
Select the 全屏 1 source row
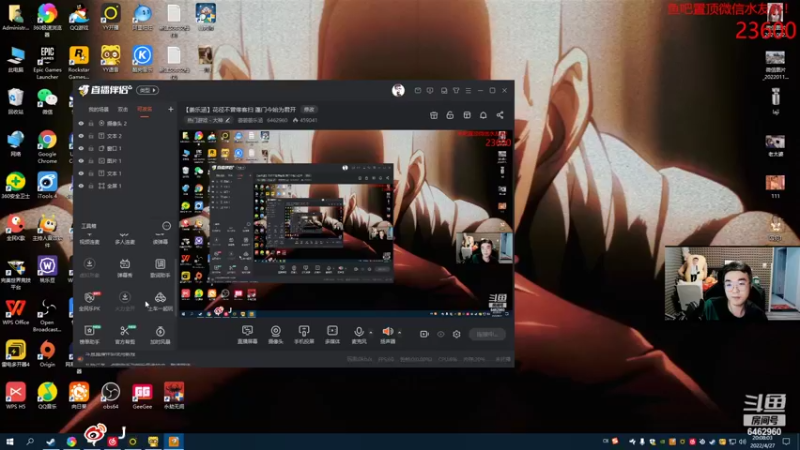click(126, 186)
